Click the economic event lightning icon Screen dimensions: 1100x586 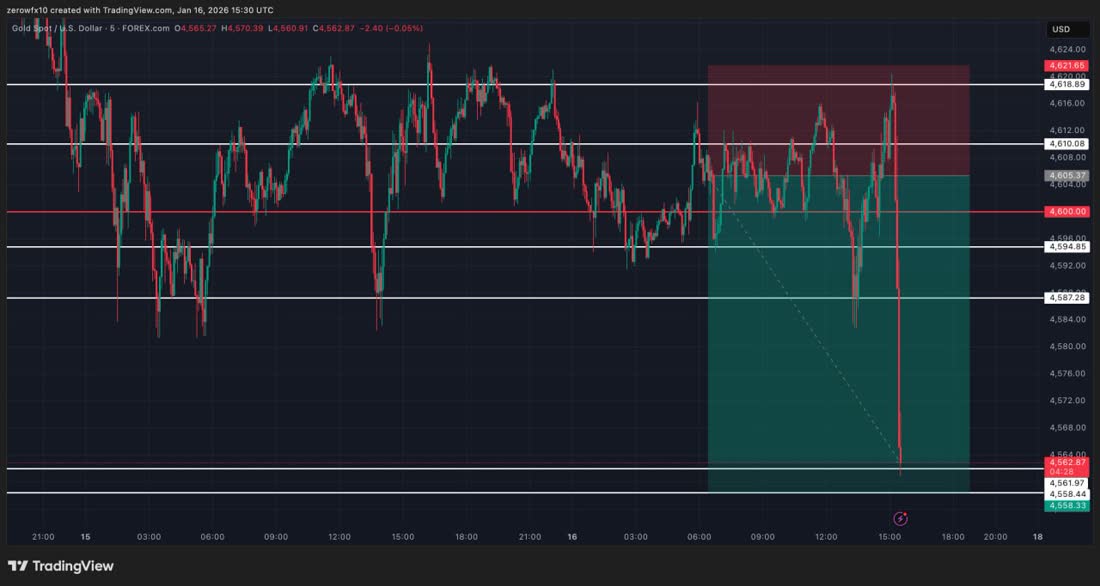(x=900, y=519)
